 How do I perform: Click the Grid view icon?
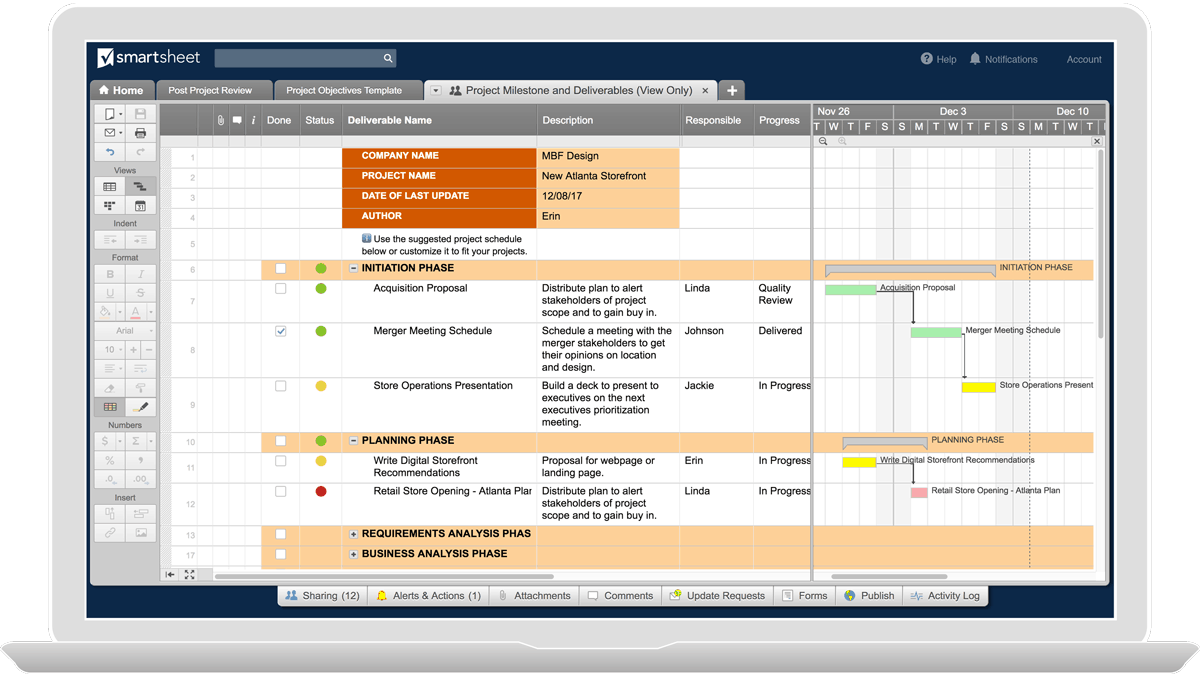click(x=109, y=187)
